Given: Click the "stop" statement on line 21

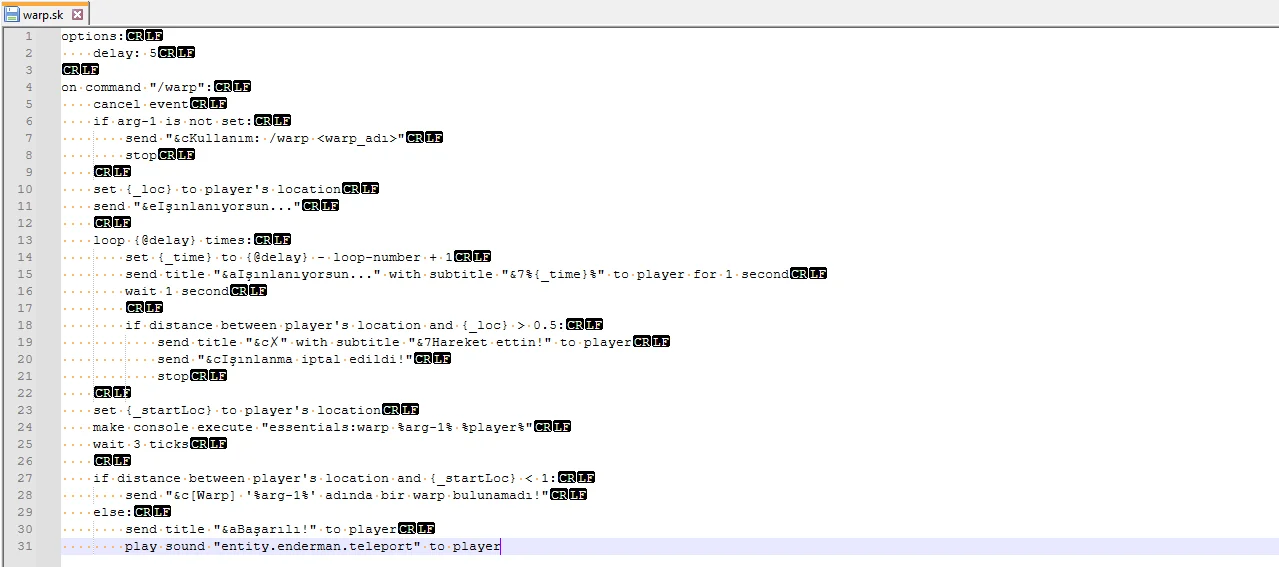Looking at the screenshot, I should click(x=173, y=376).
